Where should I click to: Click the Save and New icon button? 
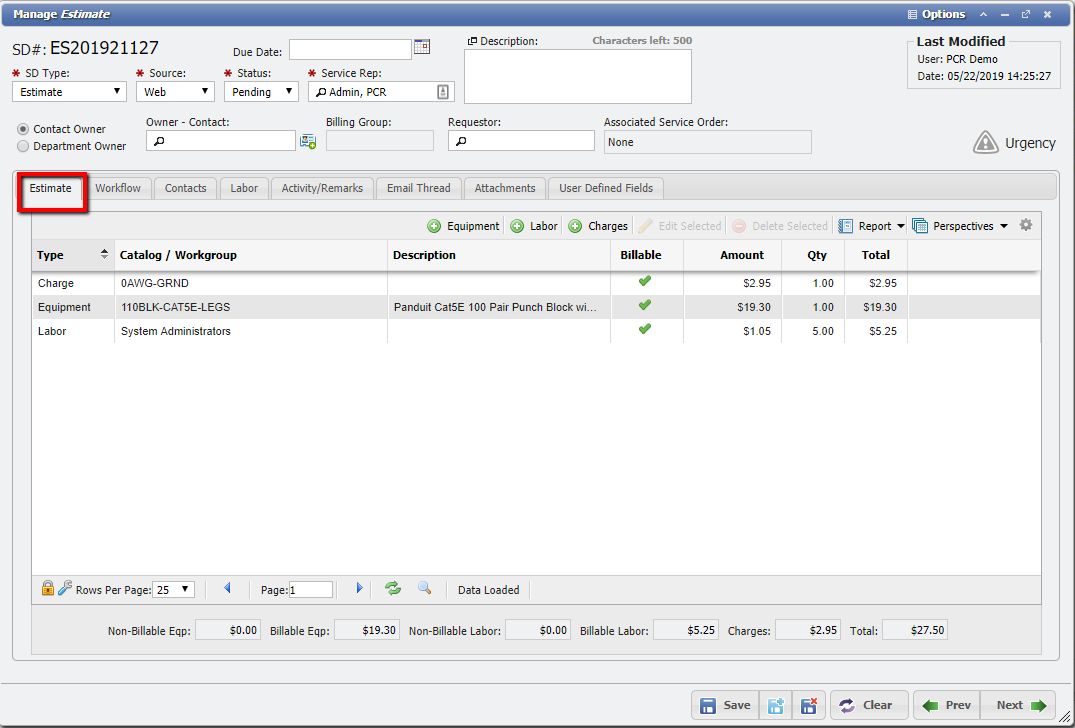[775, 705]
